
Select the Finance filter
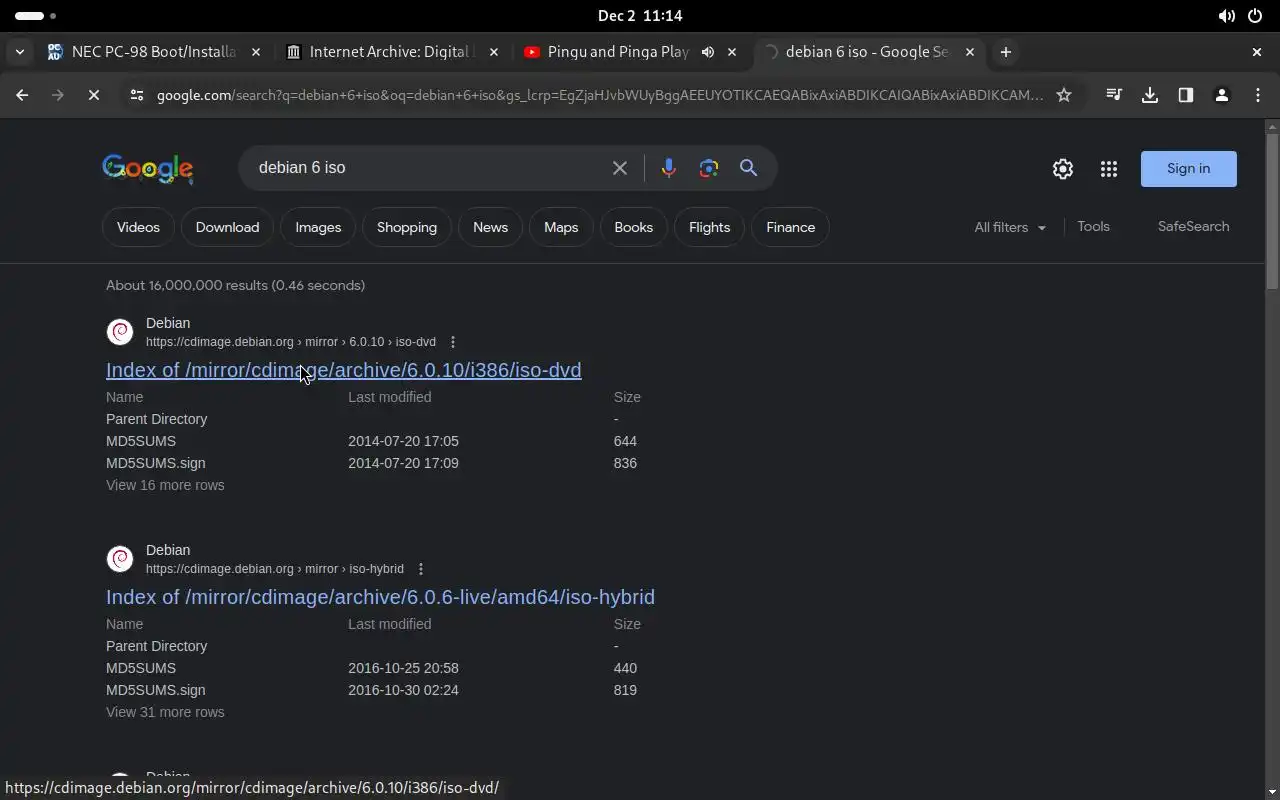(x=791, y=227)
